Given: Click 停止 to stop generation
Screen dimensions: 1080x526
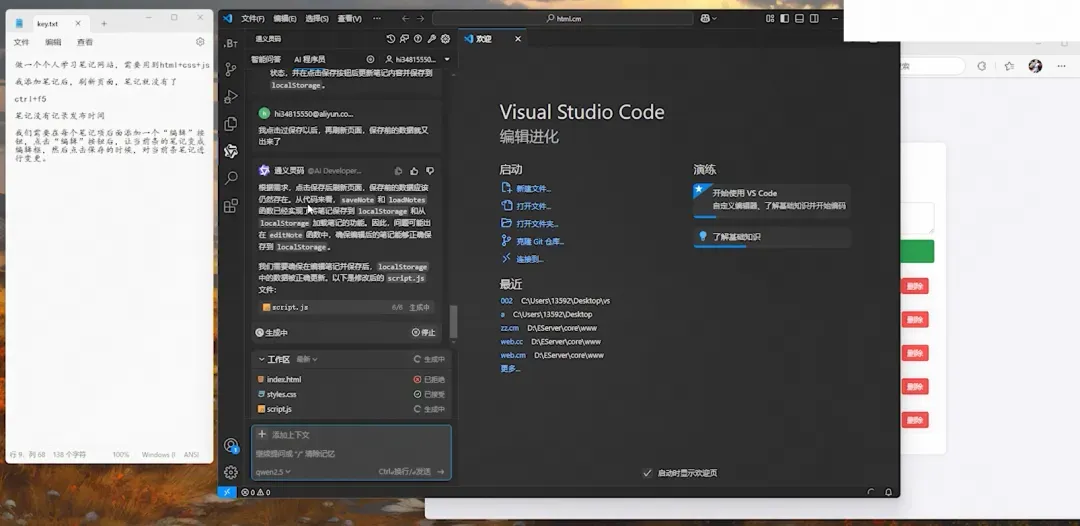Looking at the screenshot, I should (x=424, y=333).
